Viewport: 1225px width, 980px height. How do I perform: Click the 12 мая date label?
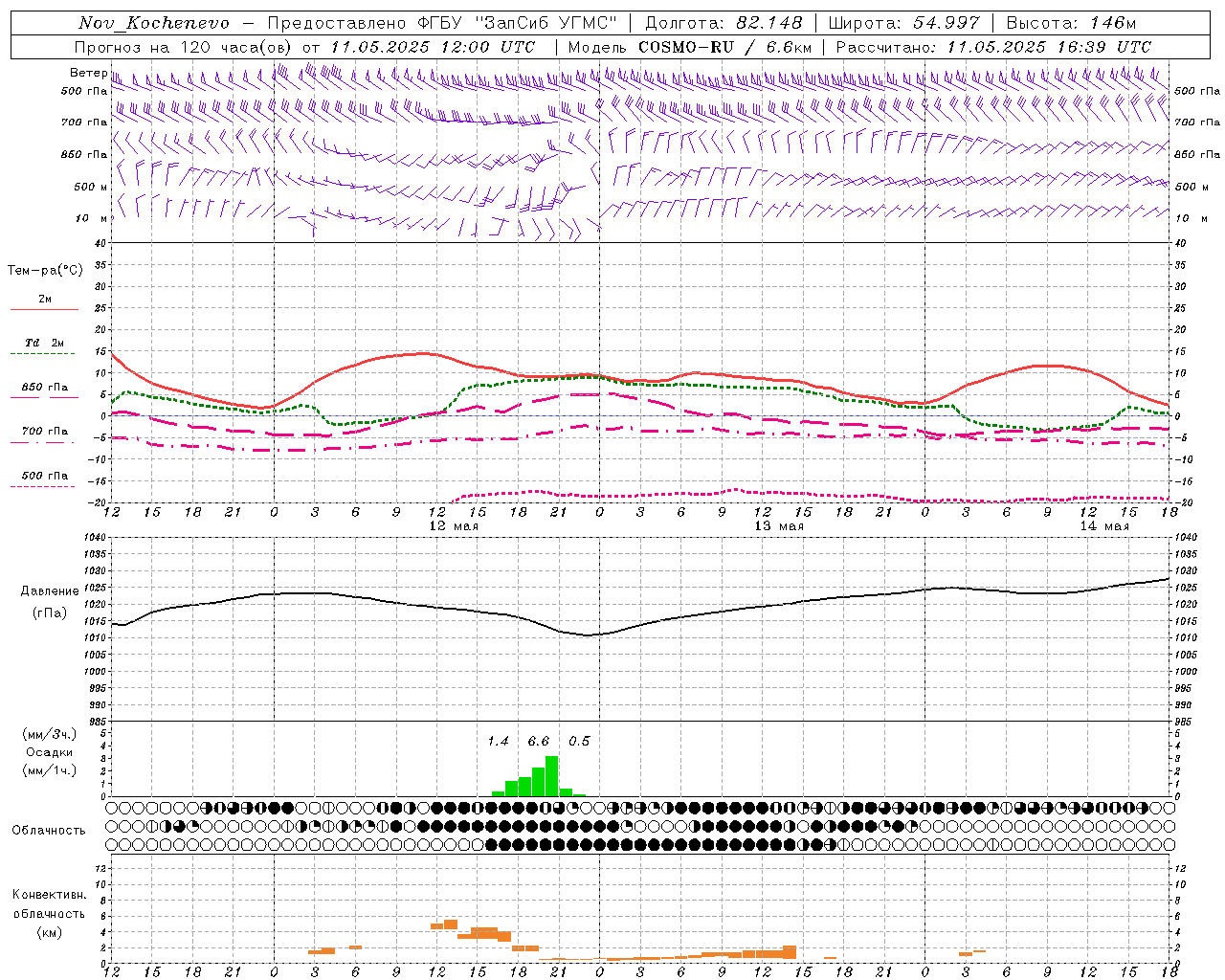point(453,526)
